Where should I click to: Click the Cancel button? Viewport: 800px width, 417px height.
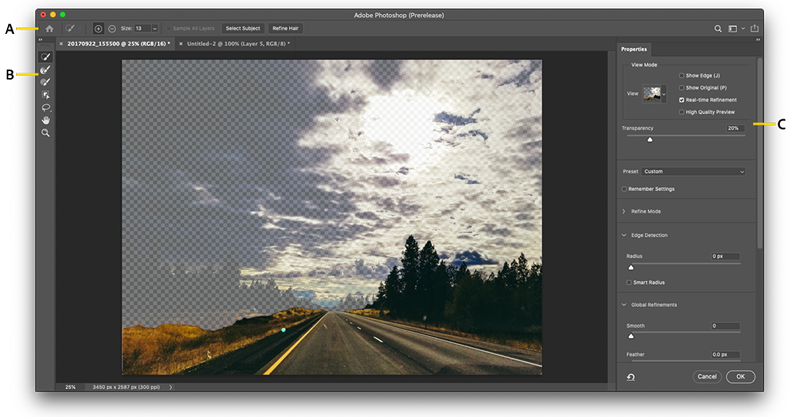(707, 377)
